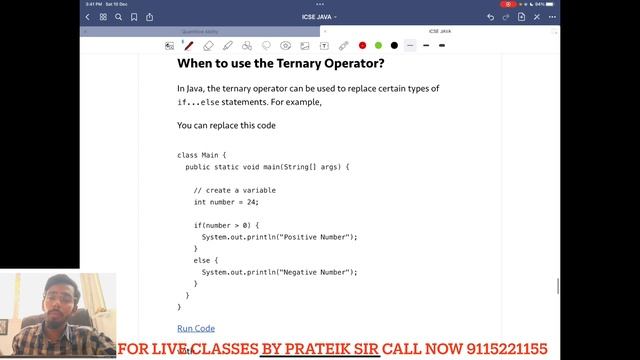Select the medium stroke width

[x=426, y=45]
